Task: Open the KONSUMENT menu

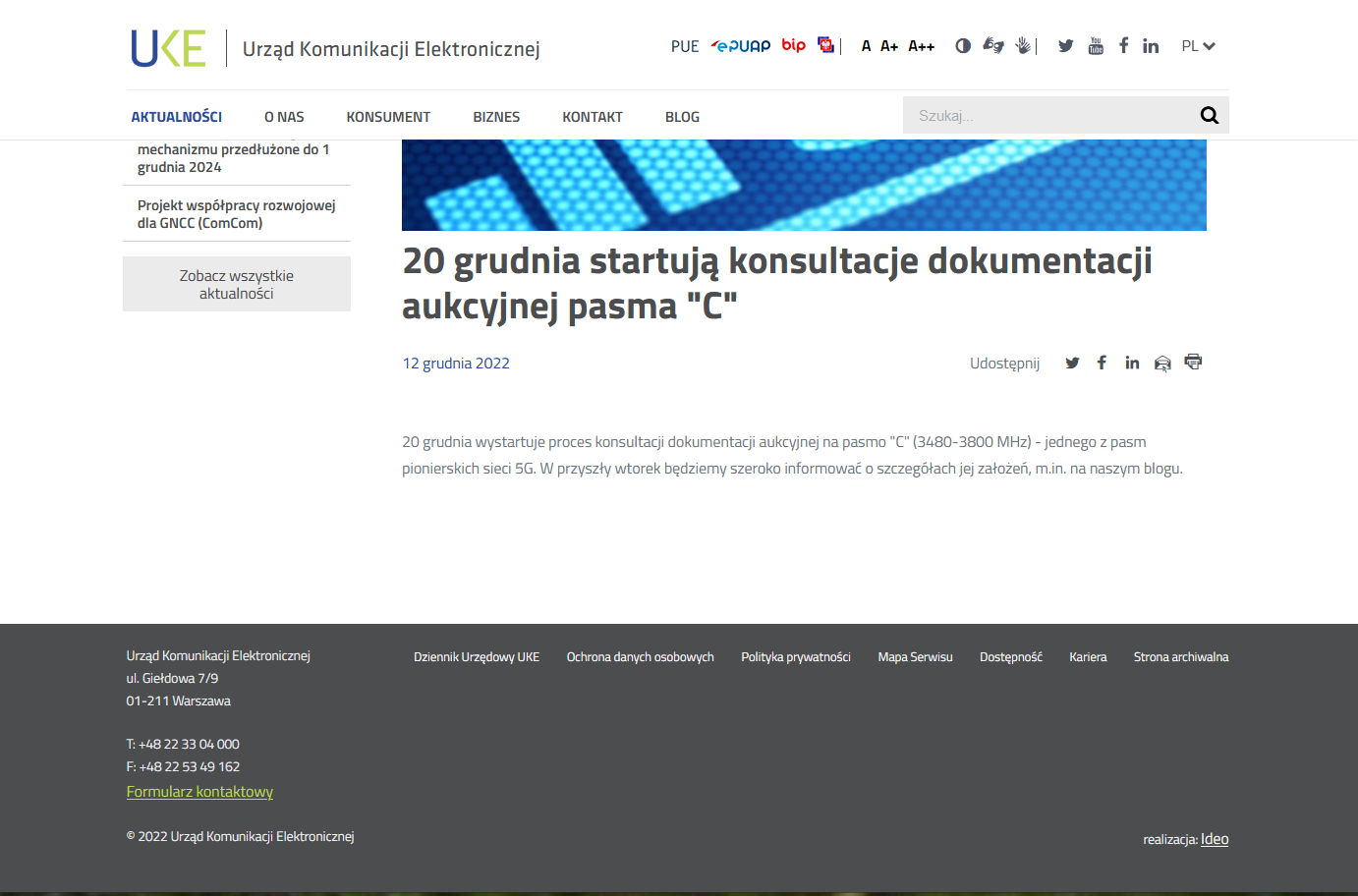Action: [388, 117]
